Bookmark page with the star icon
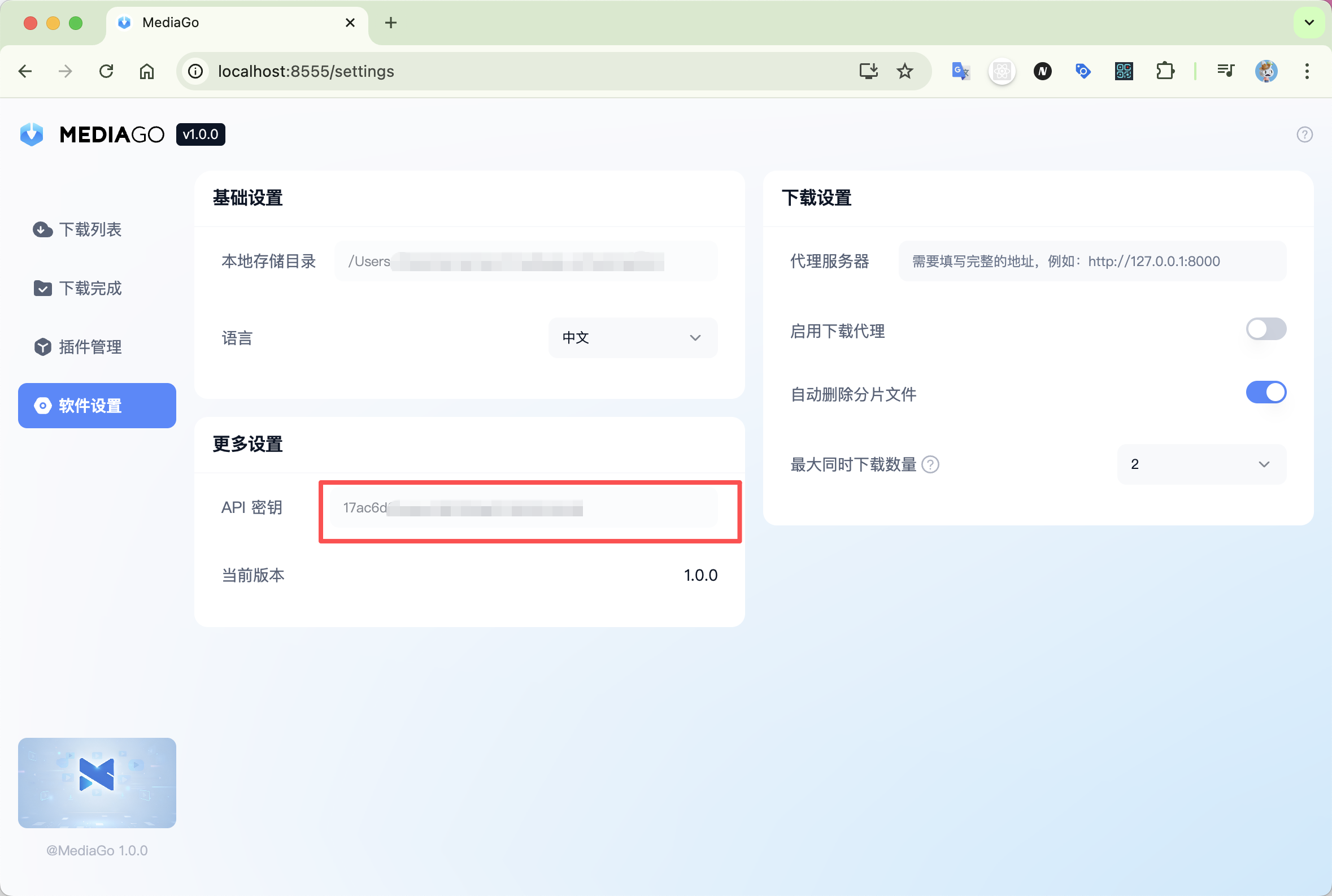The width and height of the screenshot is (1332, 896). [904, 71]
